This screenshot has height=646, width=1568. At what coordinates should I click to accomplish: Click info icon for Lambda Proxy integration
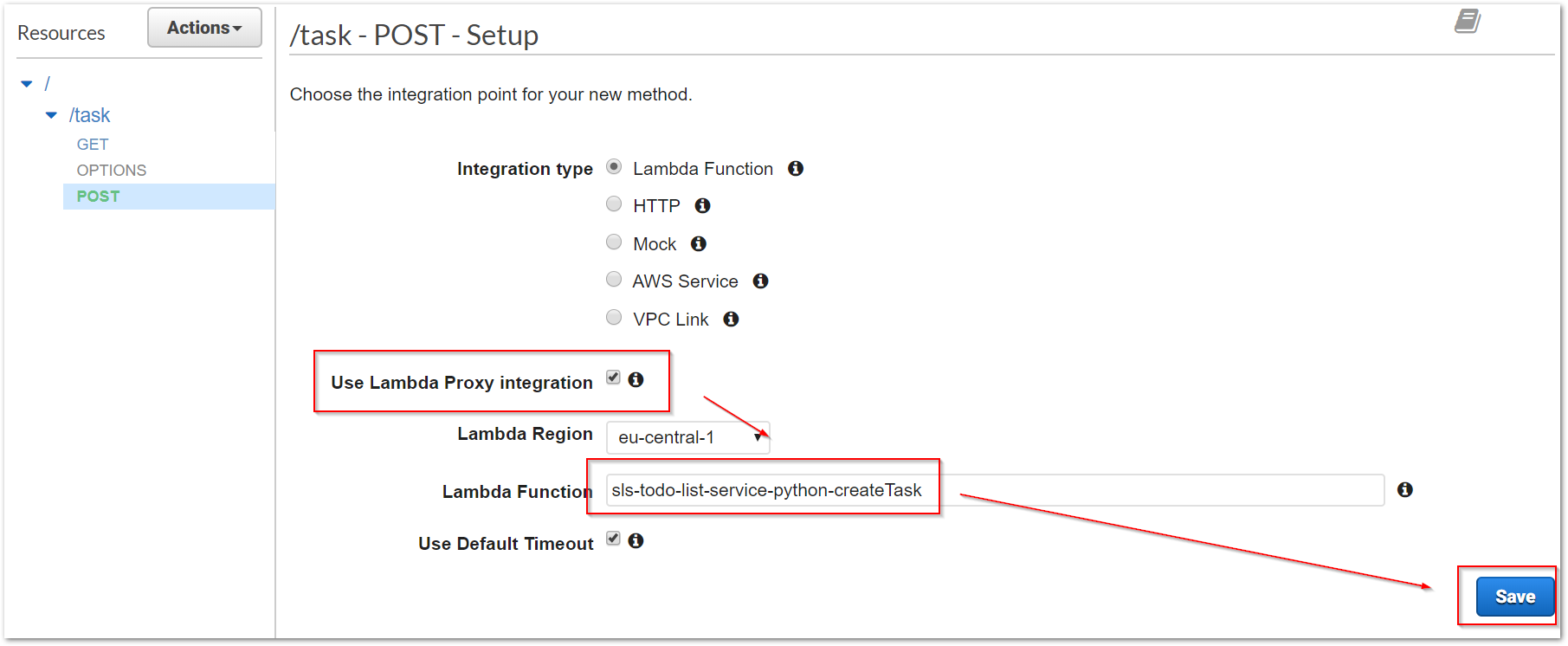(636, 379)
